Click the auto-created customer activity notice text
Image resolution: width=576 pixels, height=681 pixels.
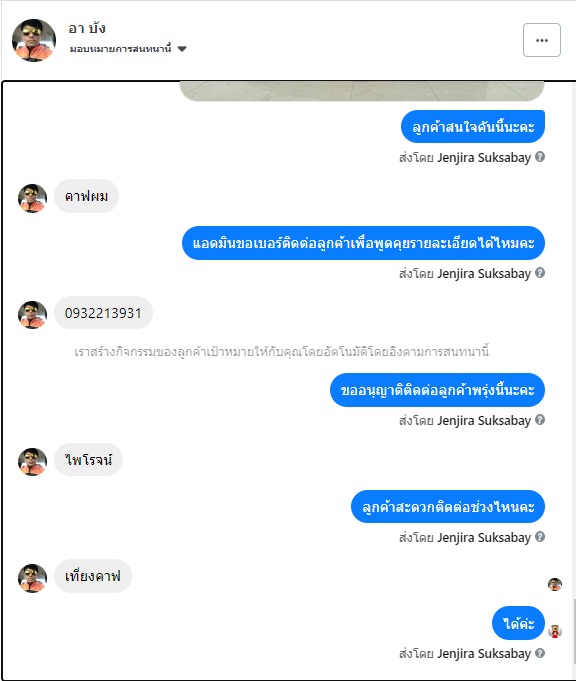[x=281, y=351]
